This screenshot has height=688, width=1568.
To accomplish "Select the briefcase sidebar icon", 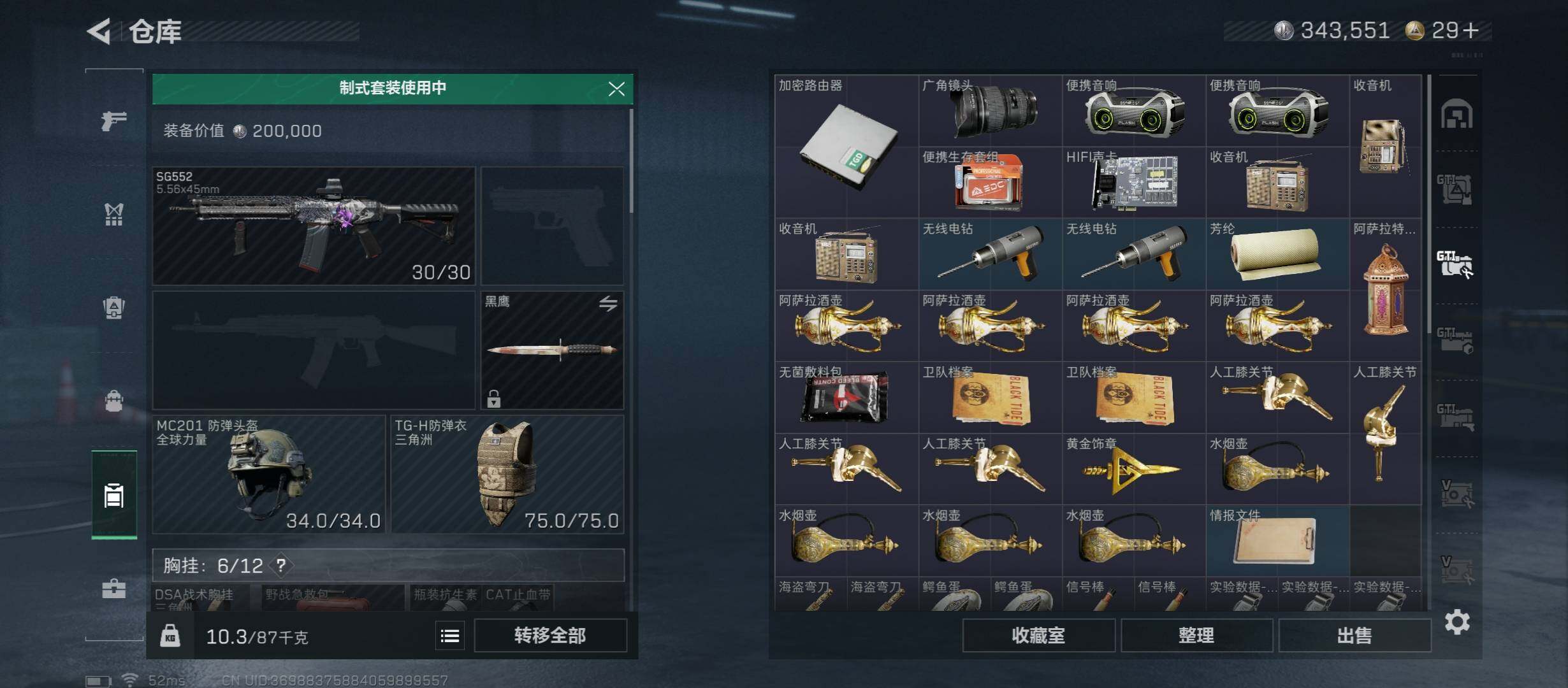I will click(114, 587).
